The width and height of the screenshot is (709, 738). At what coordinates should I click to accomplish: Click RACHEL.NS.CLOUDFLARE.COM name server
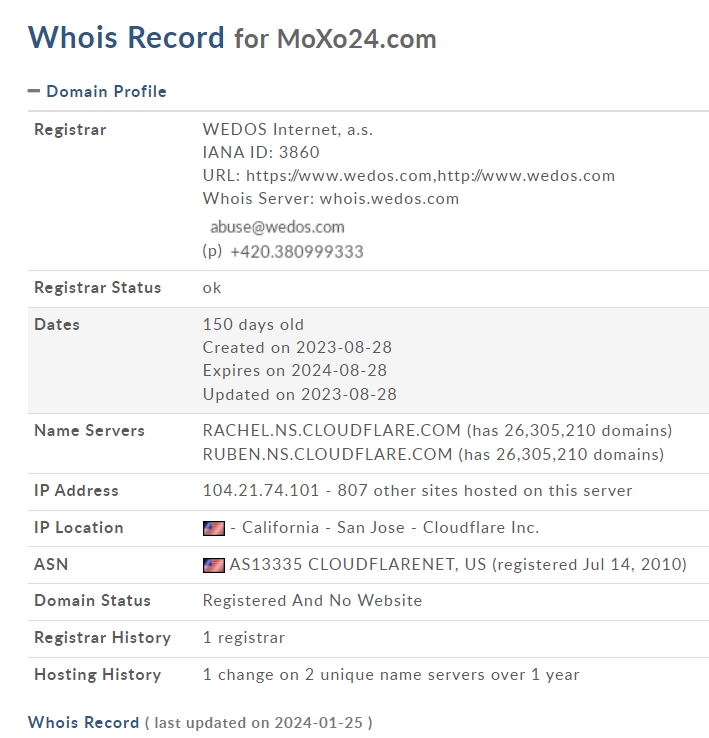coord(332,430)
